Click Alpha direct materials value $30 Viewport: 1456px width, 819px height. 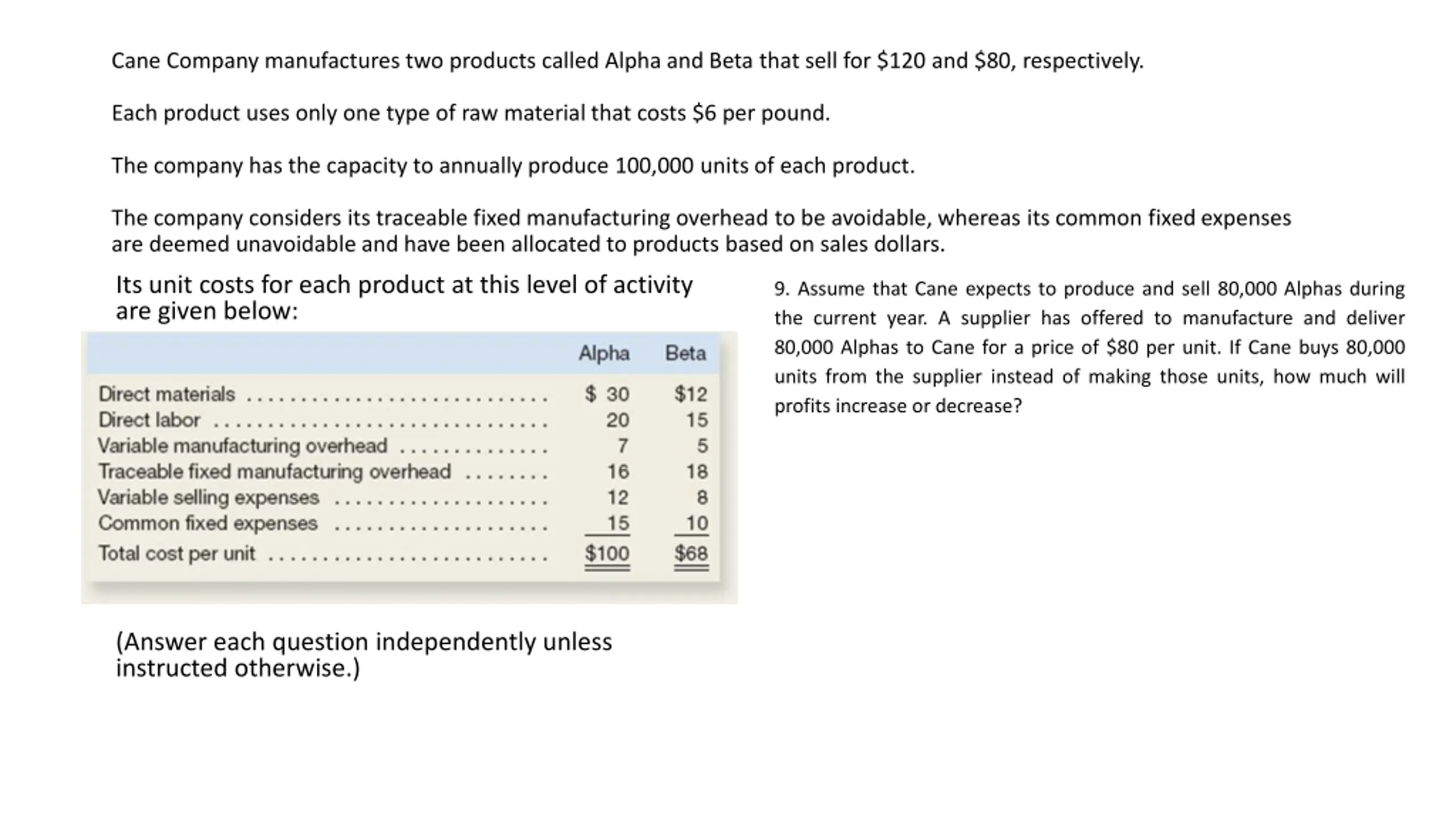pos(607,394)
